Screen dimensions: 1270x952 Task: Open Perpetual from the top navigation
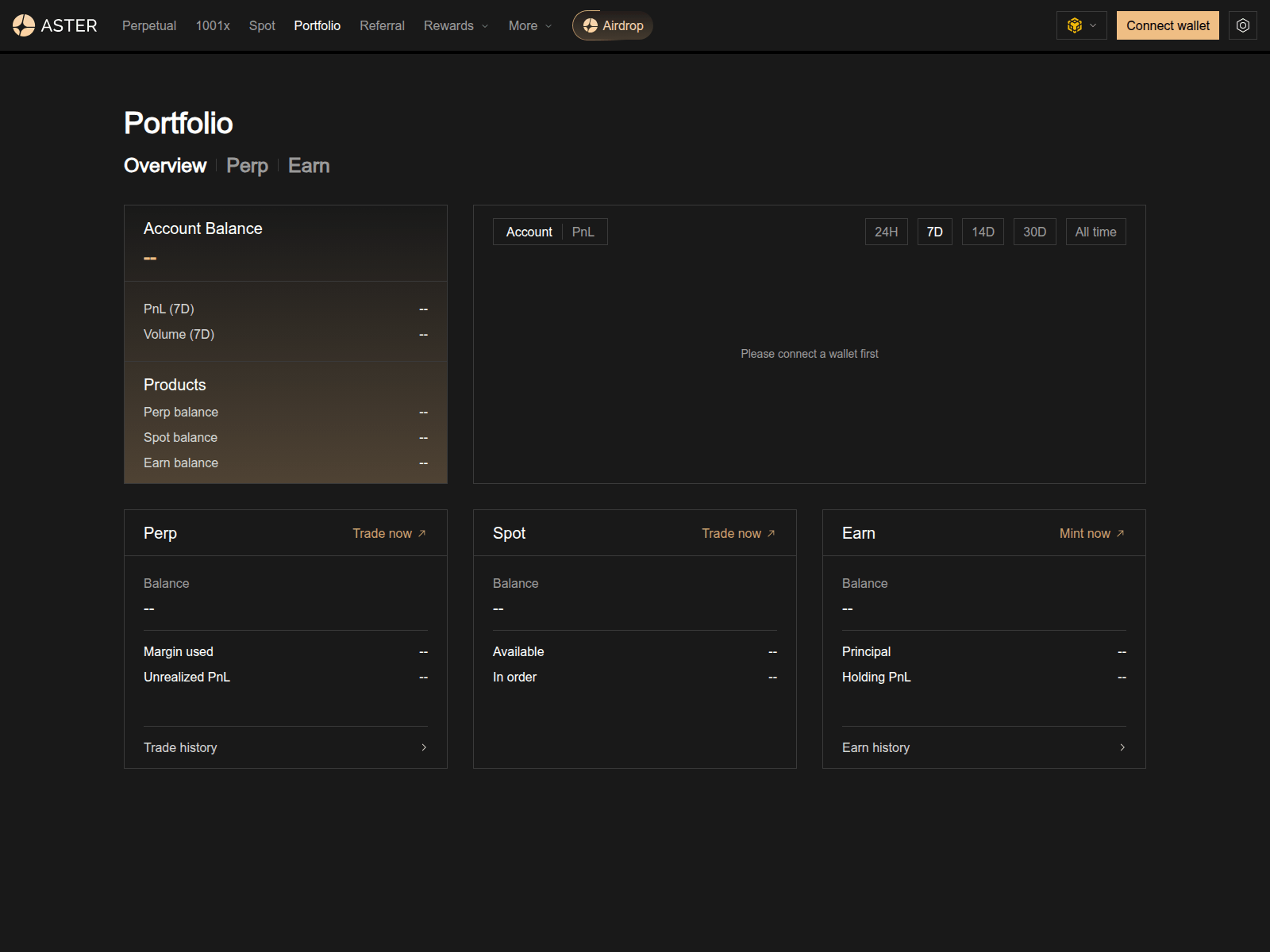pyautogui.click(x=148, y=25)
